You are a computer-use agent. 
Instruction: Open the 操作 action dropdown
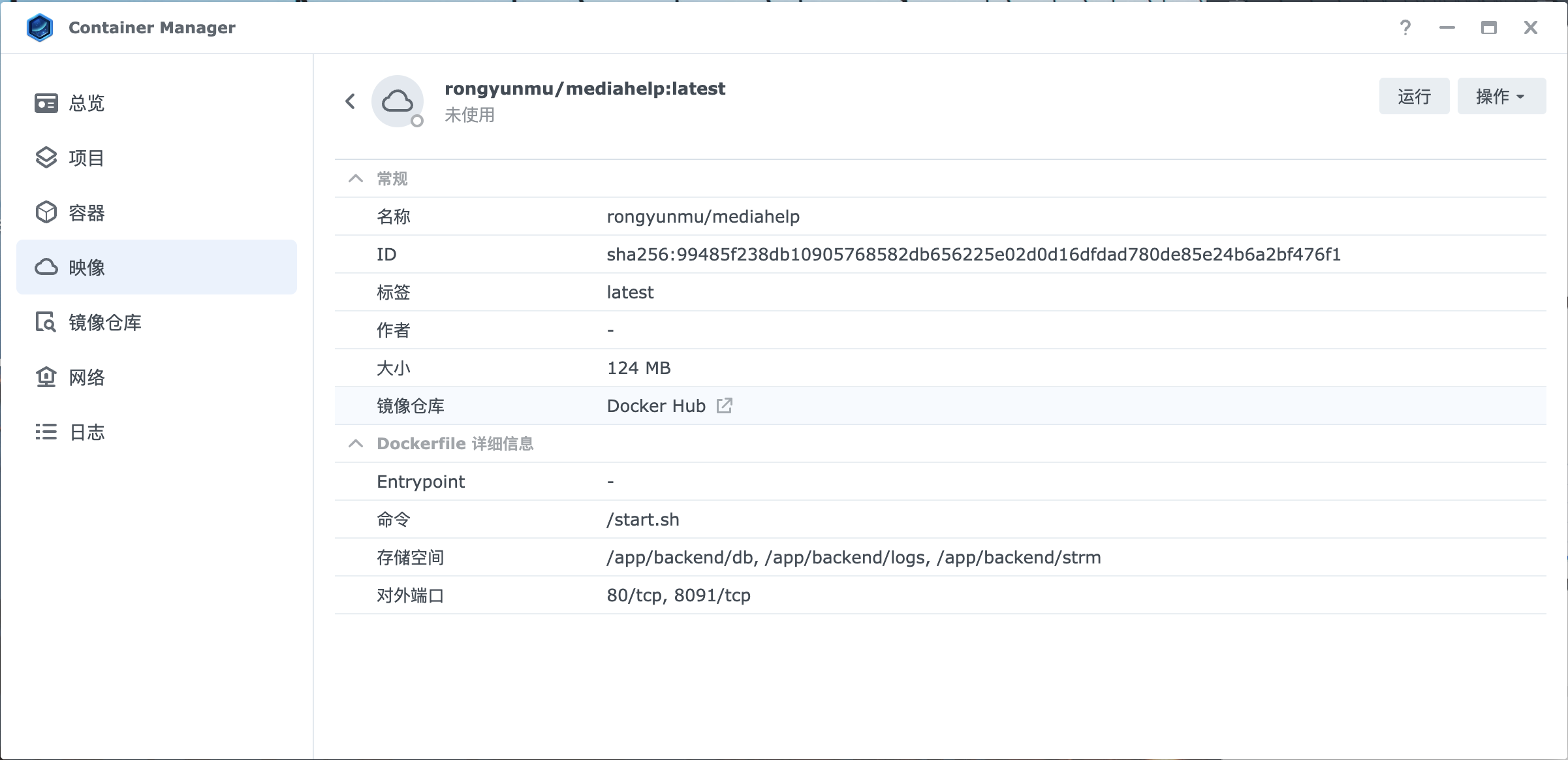[x=1501, y=97]
